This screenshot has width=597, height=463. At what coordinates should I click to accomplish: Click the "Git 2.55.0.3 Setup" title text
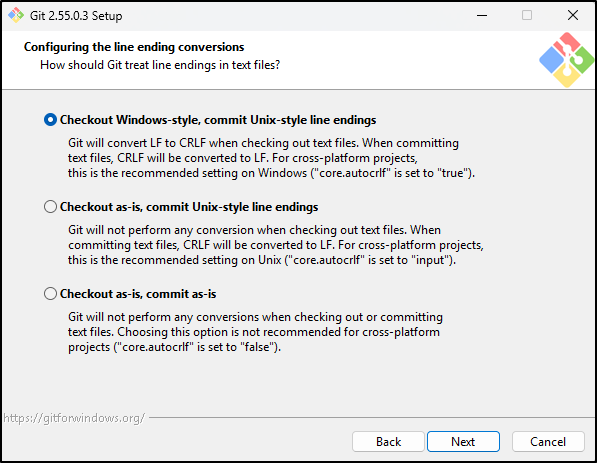point(76,16)
